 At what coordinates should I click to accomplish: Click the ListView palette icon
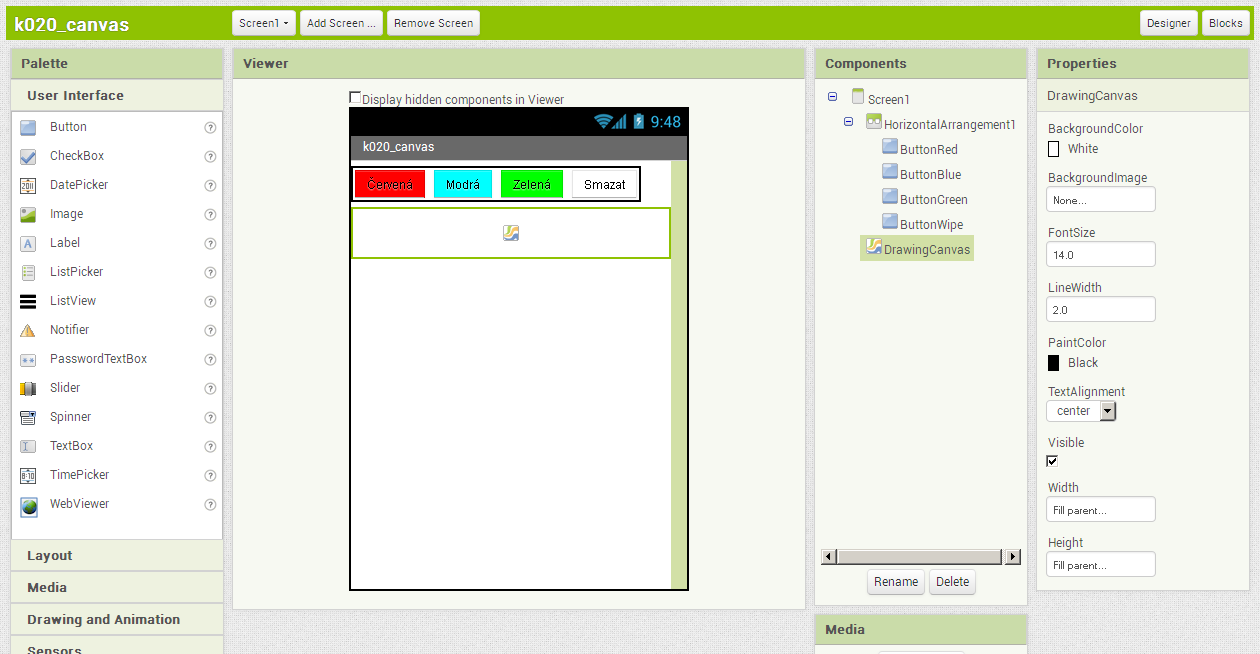point(28,302)
